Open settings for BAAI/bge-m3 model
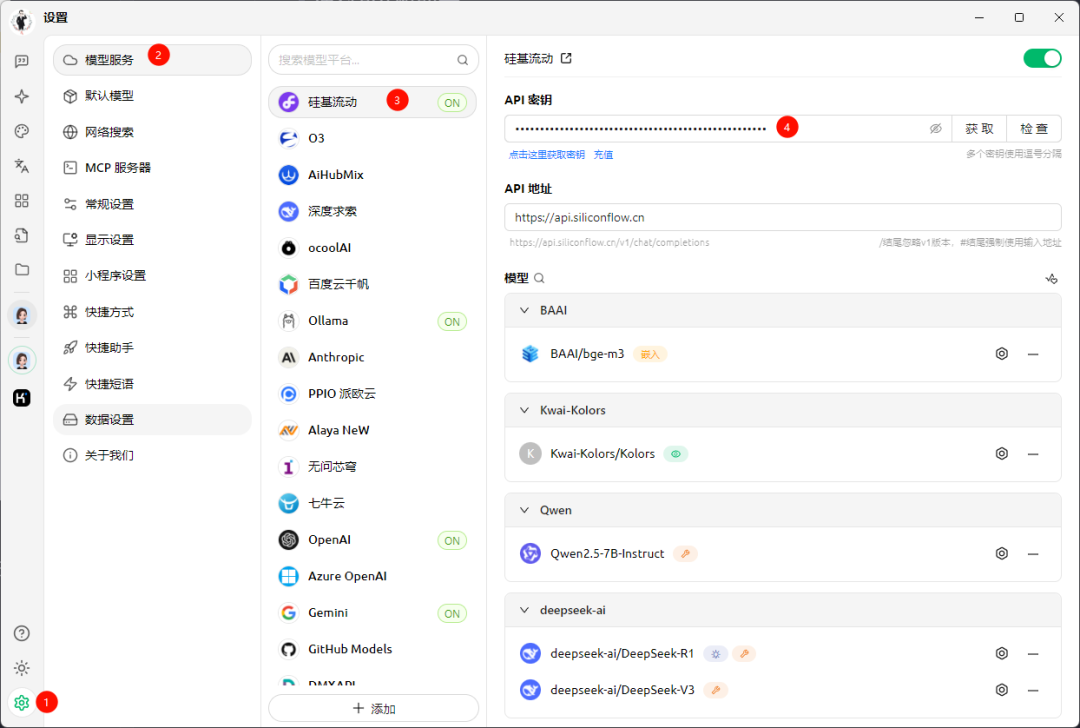The width and height of the screenshot is (1080, 728). pos(1001,354)
